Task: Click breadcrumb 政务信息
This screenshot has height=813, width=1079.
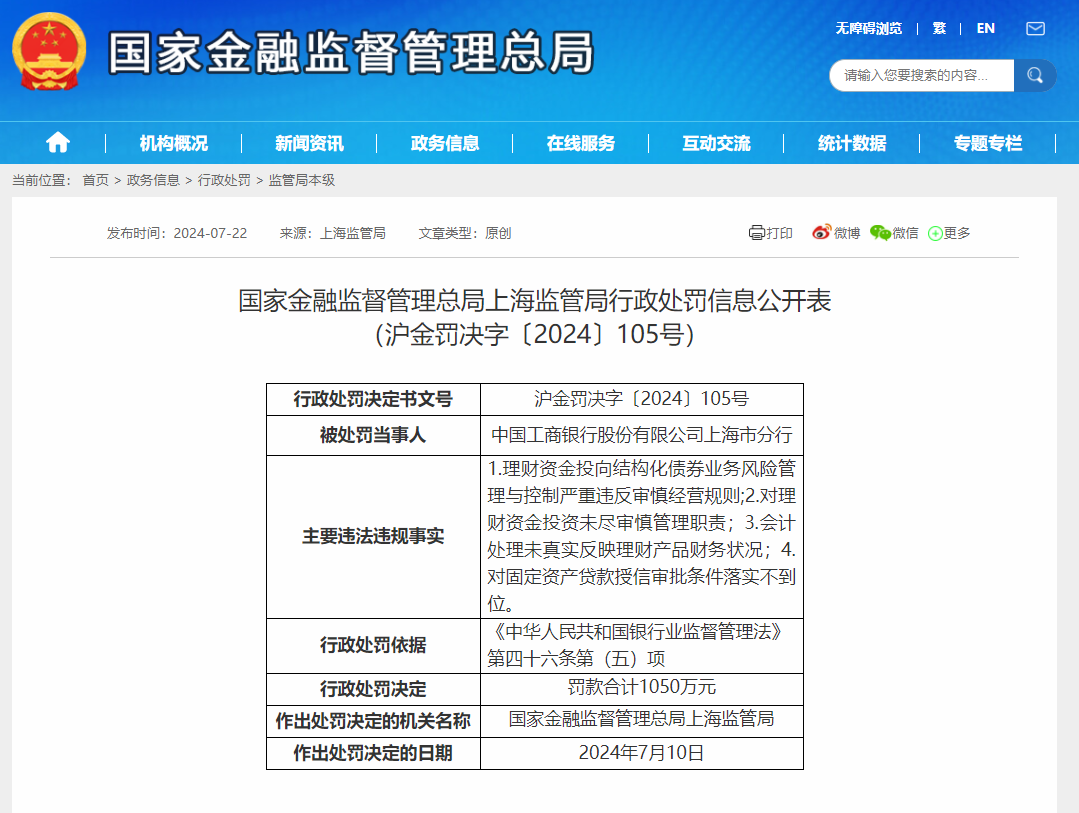Action: point(153,180)
